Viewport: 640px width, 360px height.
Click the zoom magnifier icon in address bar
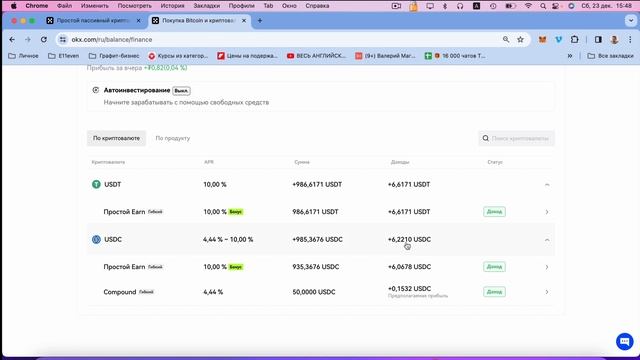coord(506,40)
